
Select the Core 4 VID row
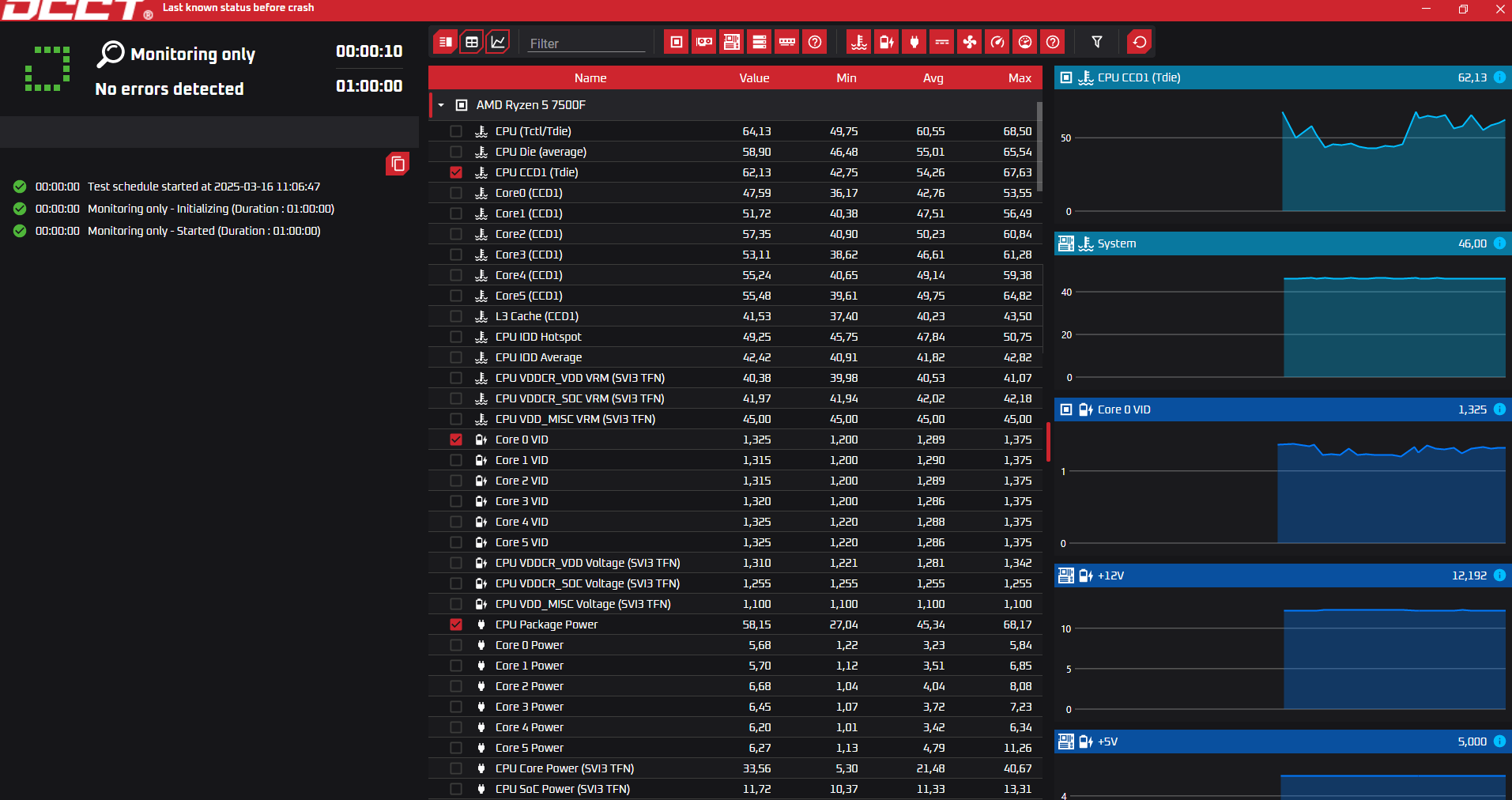click(x=735, y=522)
